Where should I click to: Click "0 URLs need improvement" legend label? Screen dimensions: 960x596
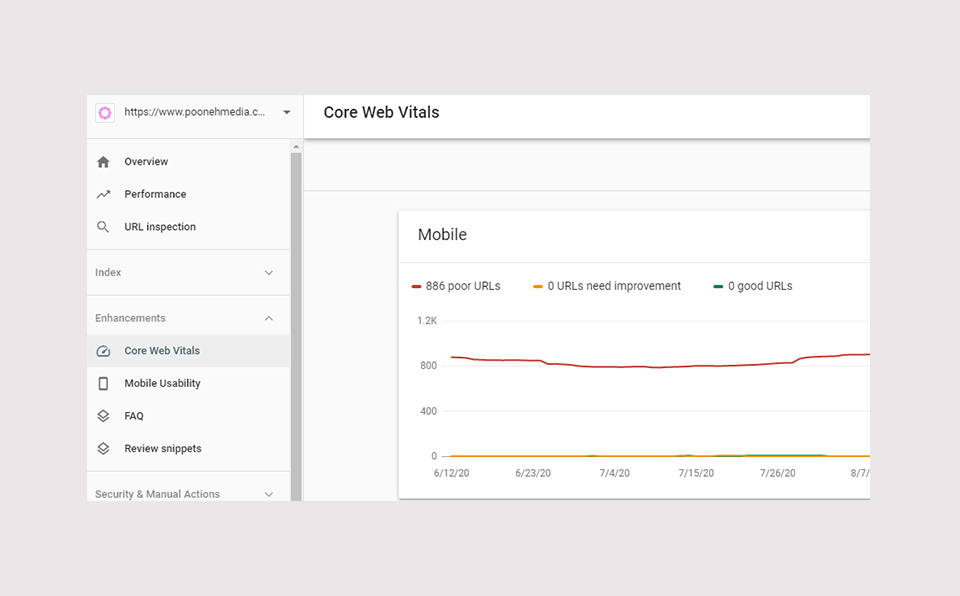click(x=614, y=286)
